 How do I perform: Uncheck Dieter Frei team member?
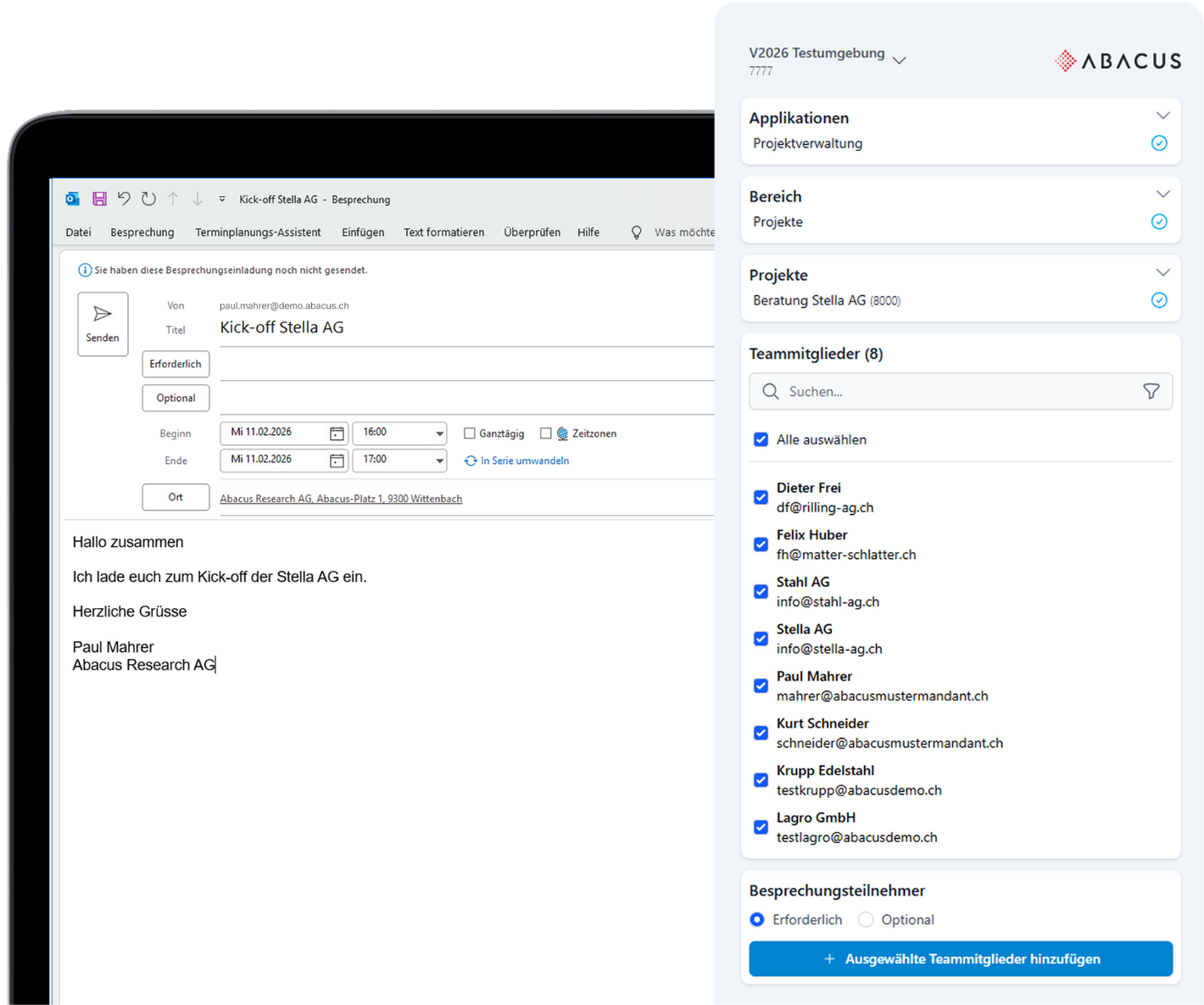761,497
